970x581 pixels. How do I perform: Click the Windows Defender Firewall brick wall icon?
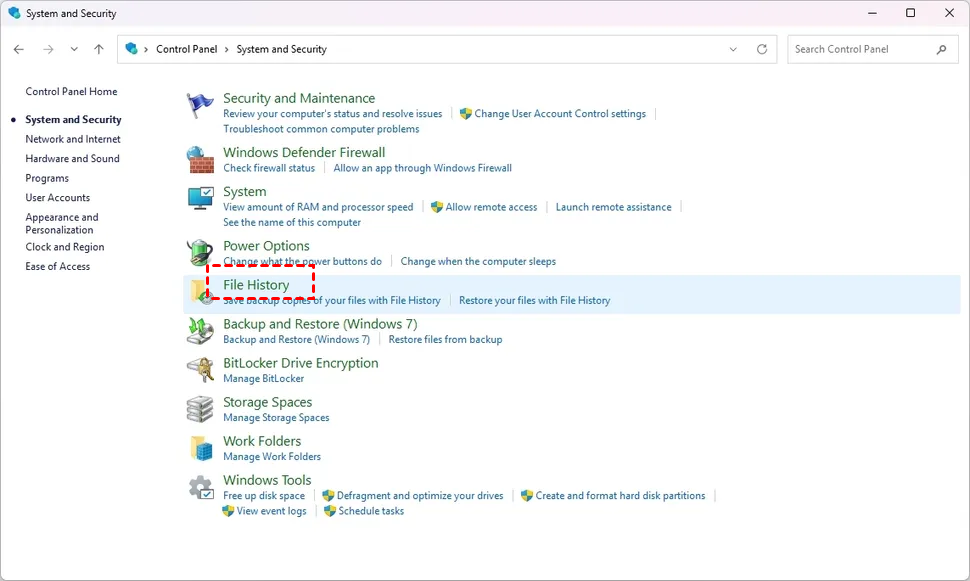click(x=201, y=159)
